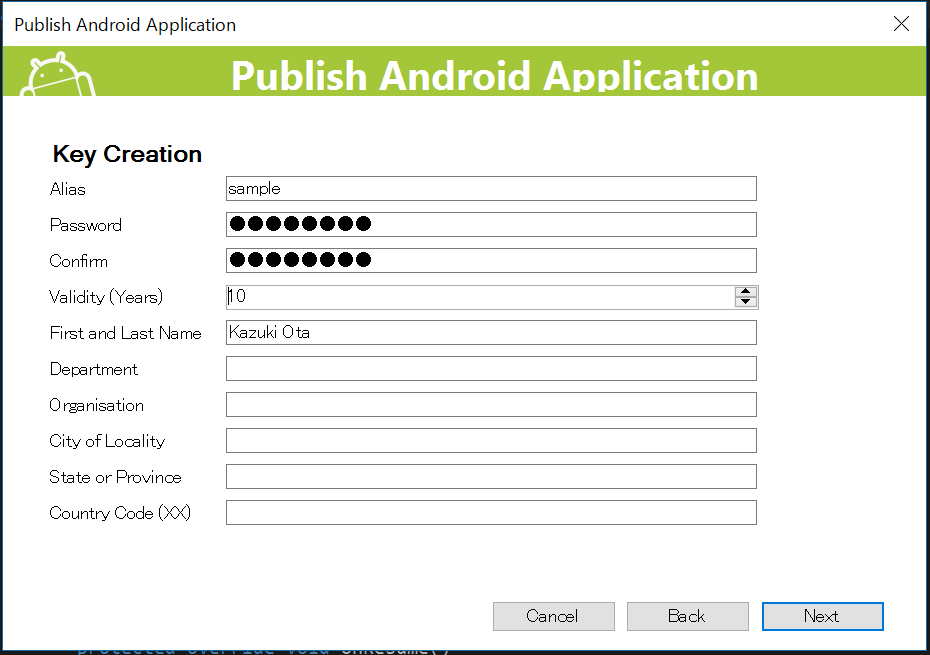
Task: Close the Publish Android Application dialog
Action: 901,24
